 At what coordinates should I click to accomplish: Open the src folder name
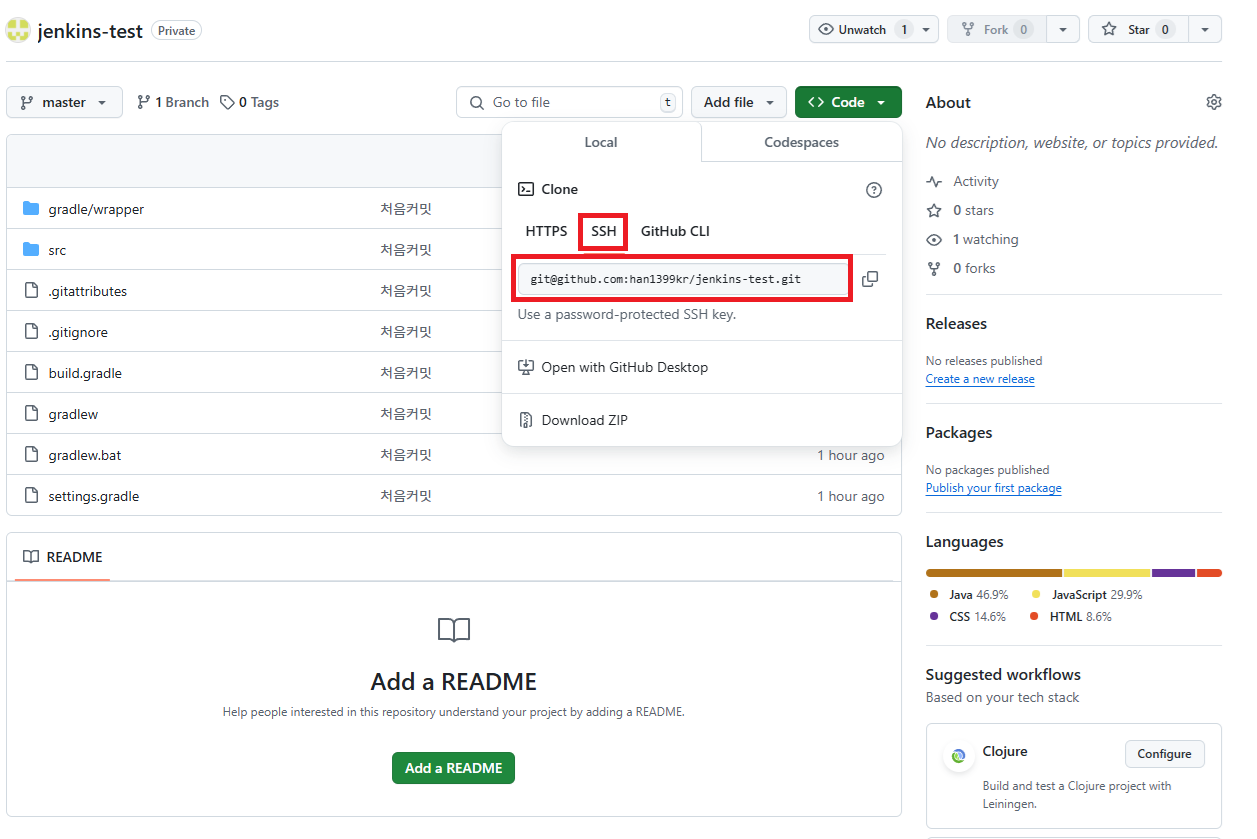[57, 250]
